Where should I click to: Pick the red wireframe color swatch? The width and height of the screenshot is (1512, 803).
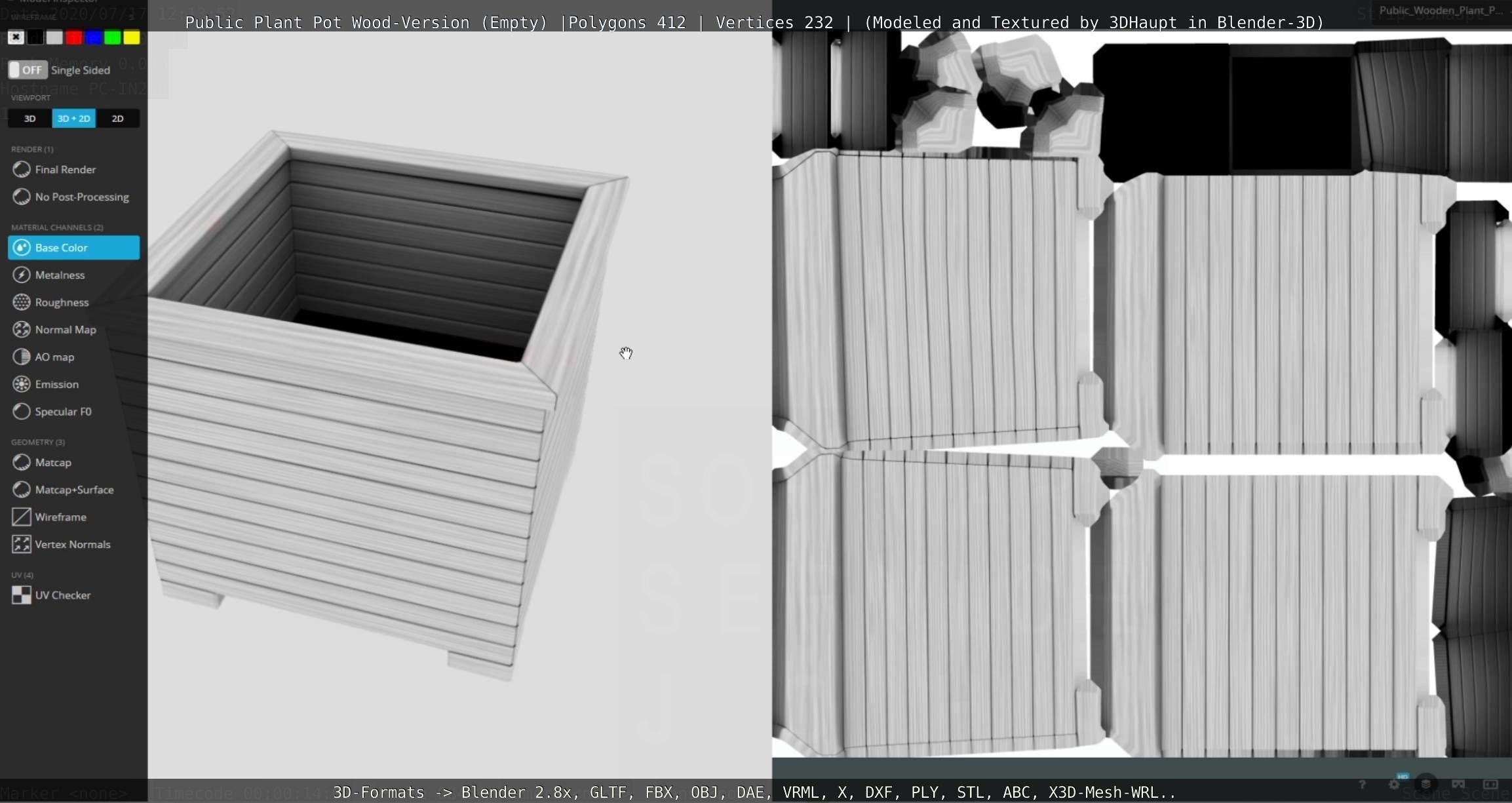(74, 37)
